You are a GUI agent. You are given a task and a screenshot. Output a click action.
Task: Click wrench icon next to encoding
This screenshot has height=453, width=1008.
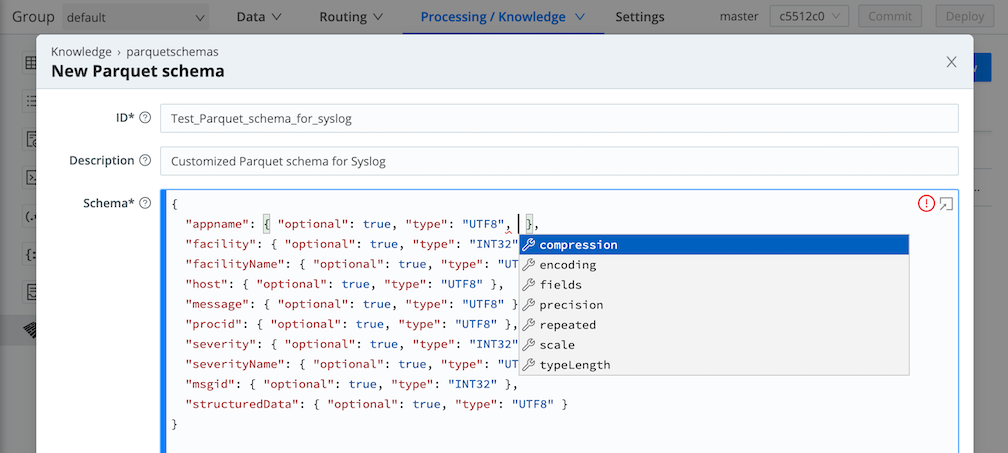pos(528,265)
